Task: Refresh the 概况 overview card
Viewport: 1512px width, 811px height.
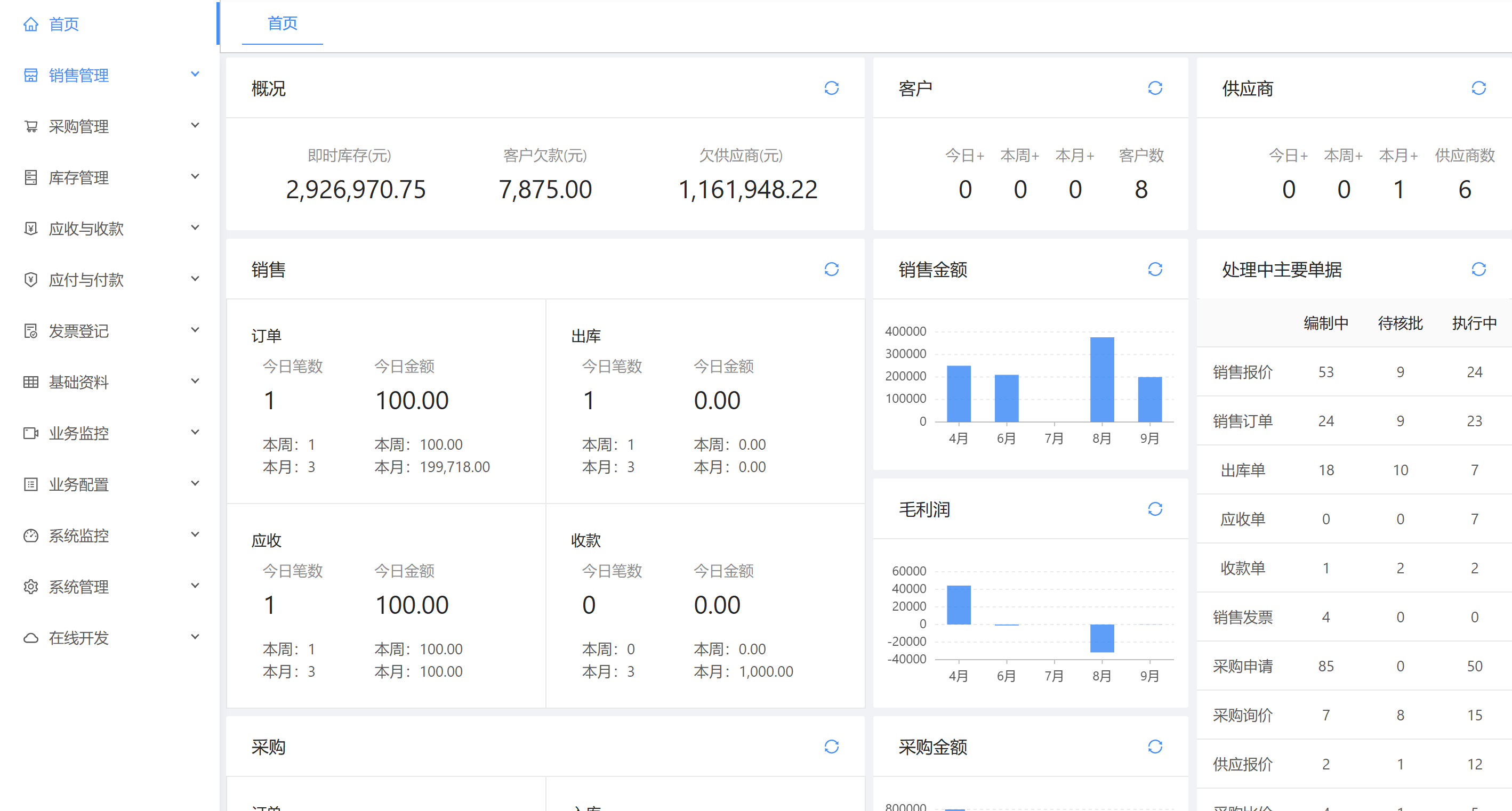Action: tap(832, 88)
